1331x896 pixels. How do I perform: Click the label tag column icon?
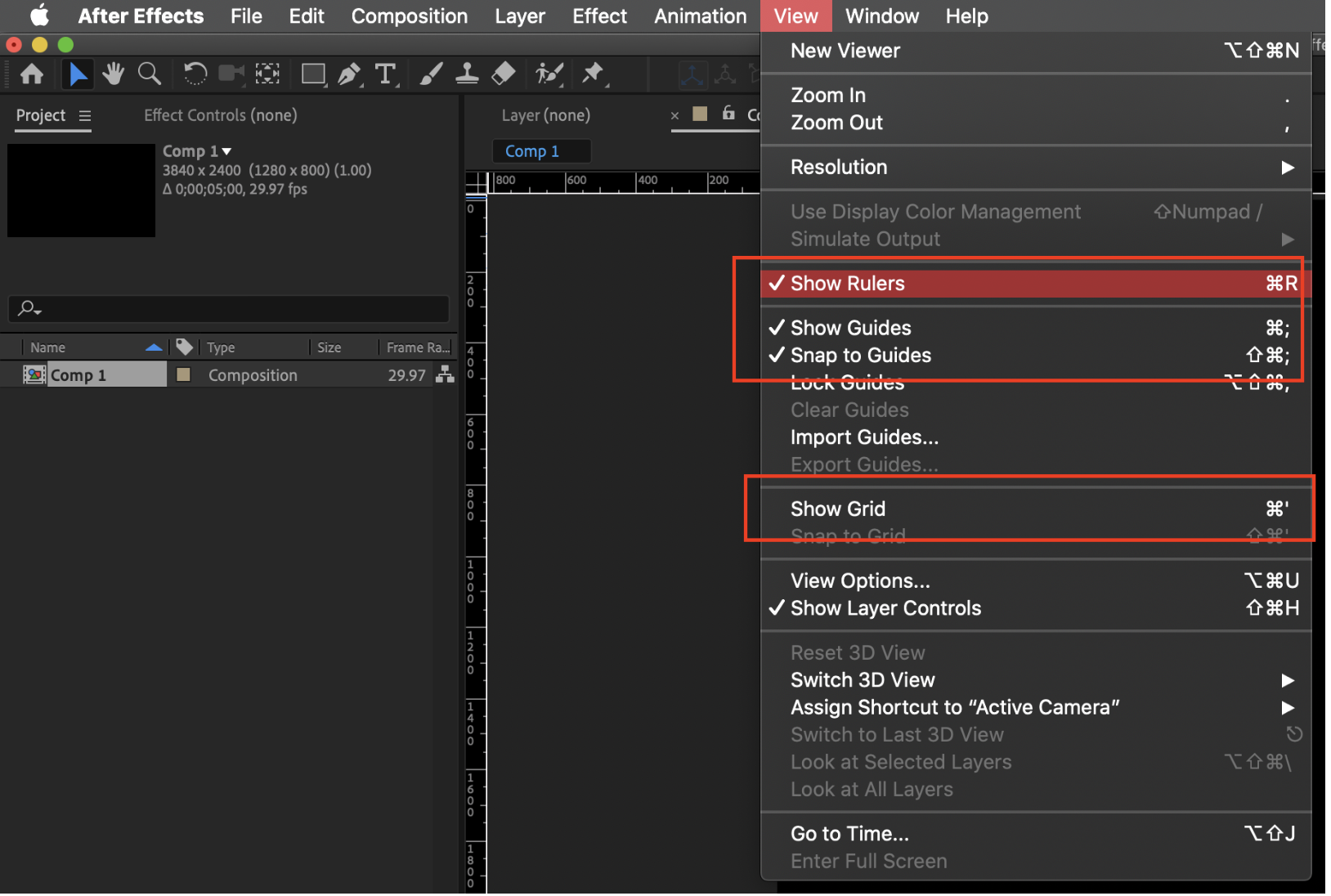[x=185, y=347]
